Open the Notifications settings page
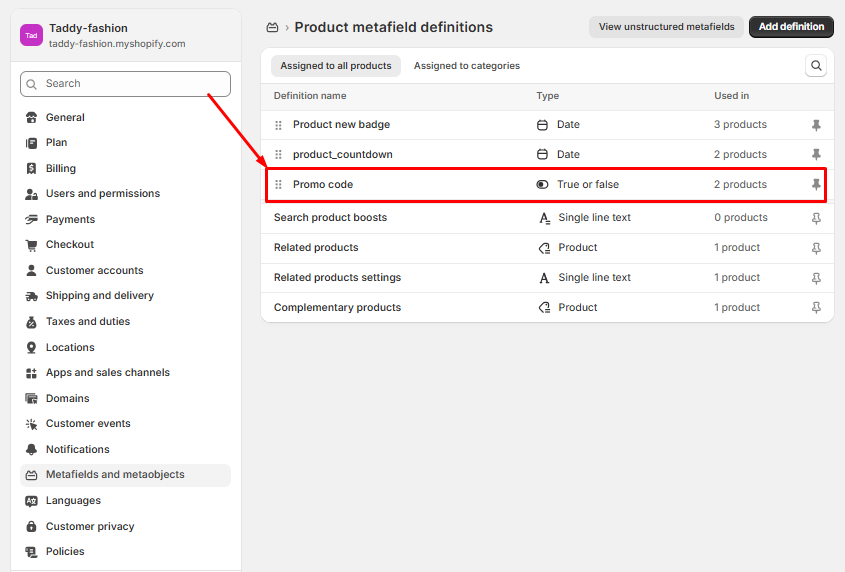845x572 pixels. point(77,450)
